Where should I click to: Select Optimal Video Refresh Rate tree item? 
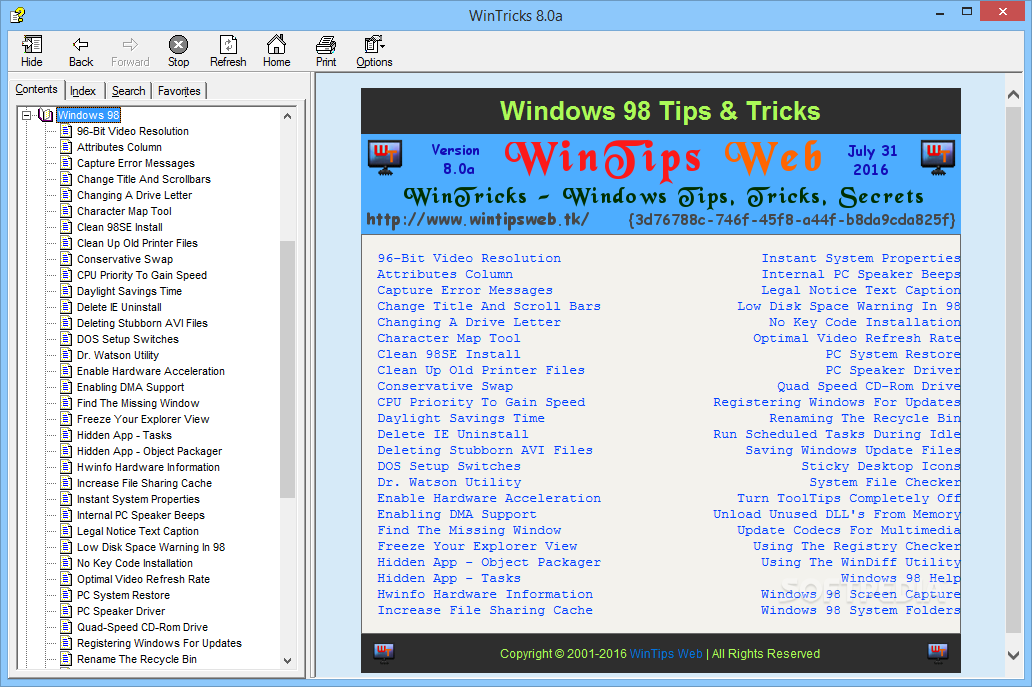pos(143,579)
